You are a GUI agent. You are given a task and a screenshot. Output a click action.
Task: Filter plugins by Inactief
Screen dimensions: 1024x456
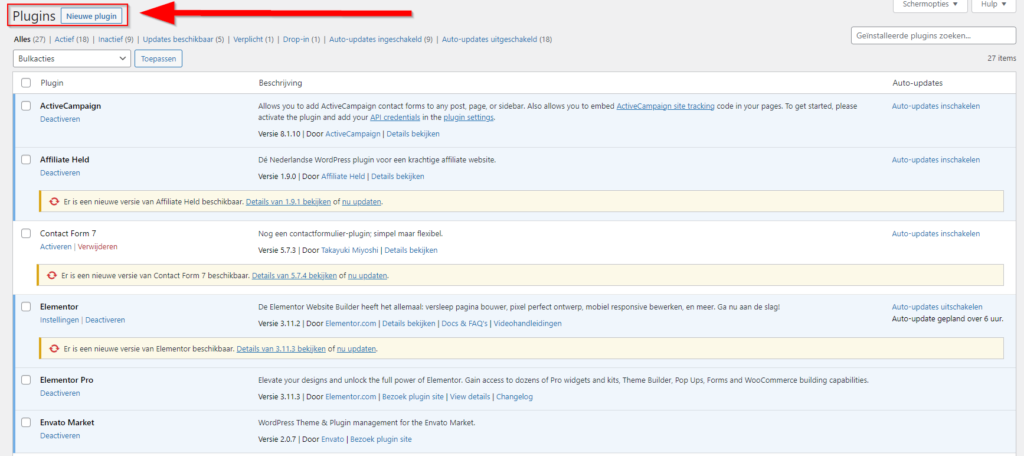(116, 40)
